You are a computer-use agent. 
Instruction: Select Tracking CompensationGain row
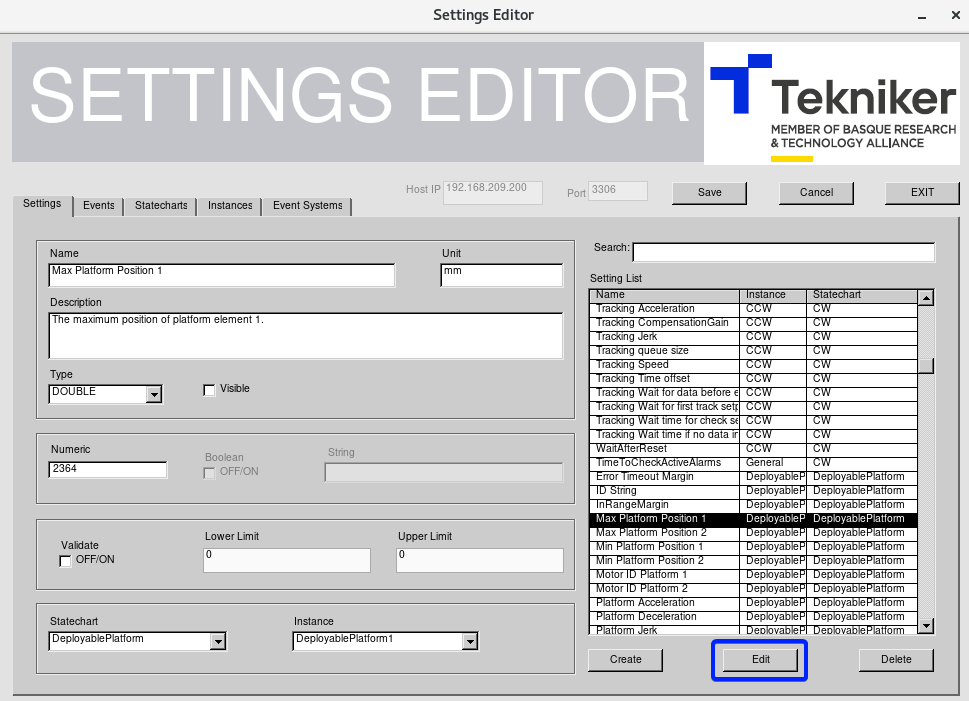(x=753, y=323)
